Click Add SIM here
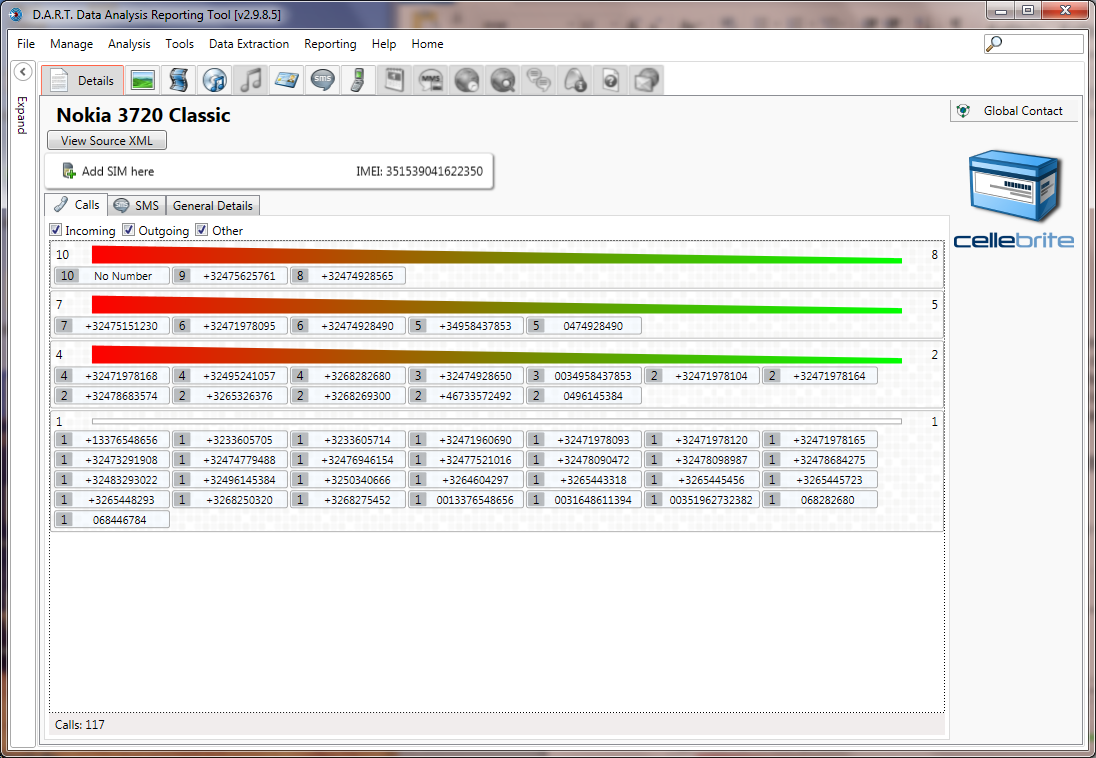This screenshot has height=758, width=1096. tap(118, 171)
